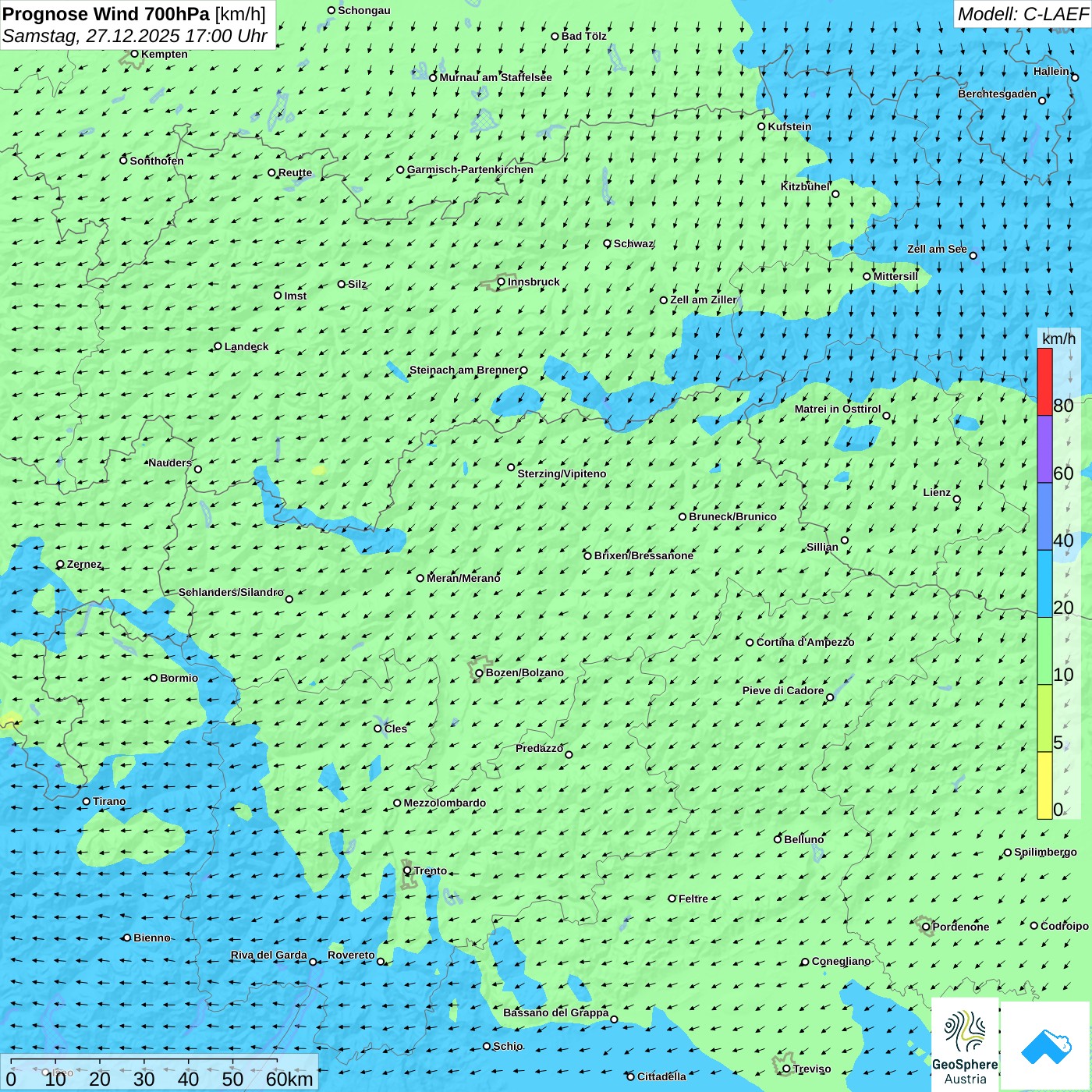Screen dimensions: 1092x1092
Task: Click the Innsbruck city marker circle
Action: [502, 282]
